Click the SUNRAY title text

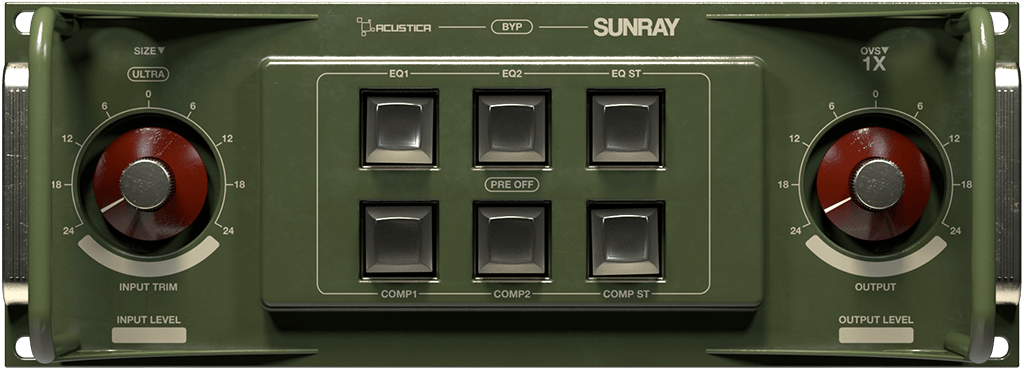(636, 27)
